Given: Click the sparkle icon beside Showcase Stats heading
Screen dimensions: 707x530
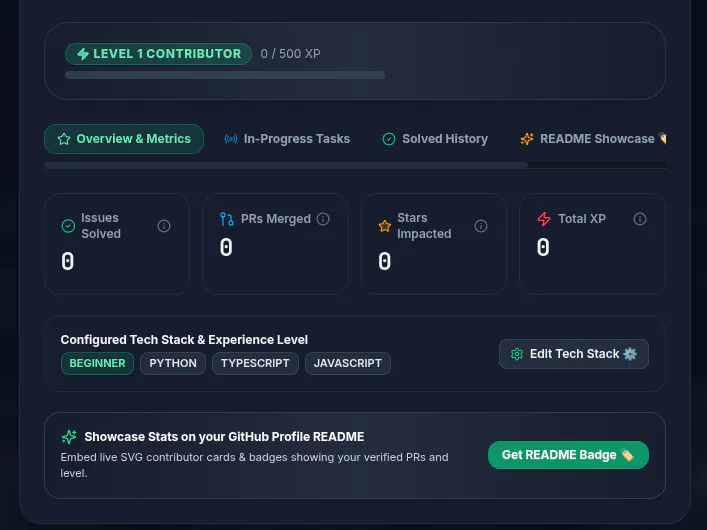Looking at the screenshot, I should tap(69, 437).
